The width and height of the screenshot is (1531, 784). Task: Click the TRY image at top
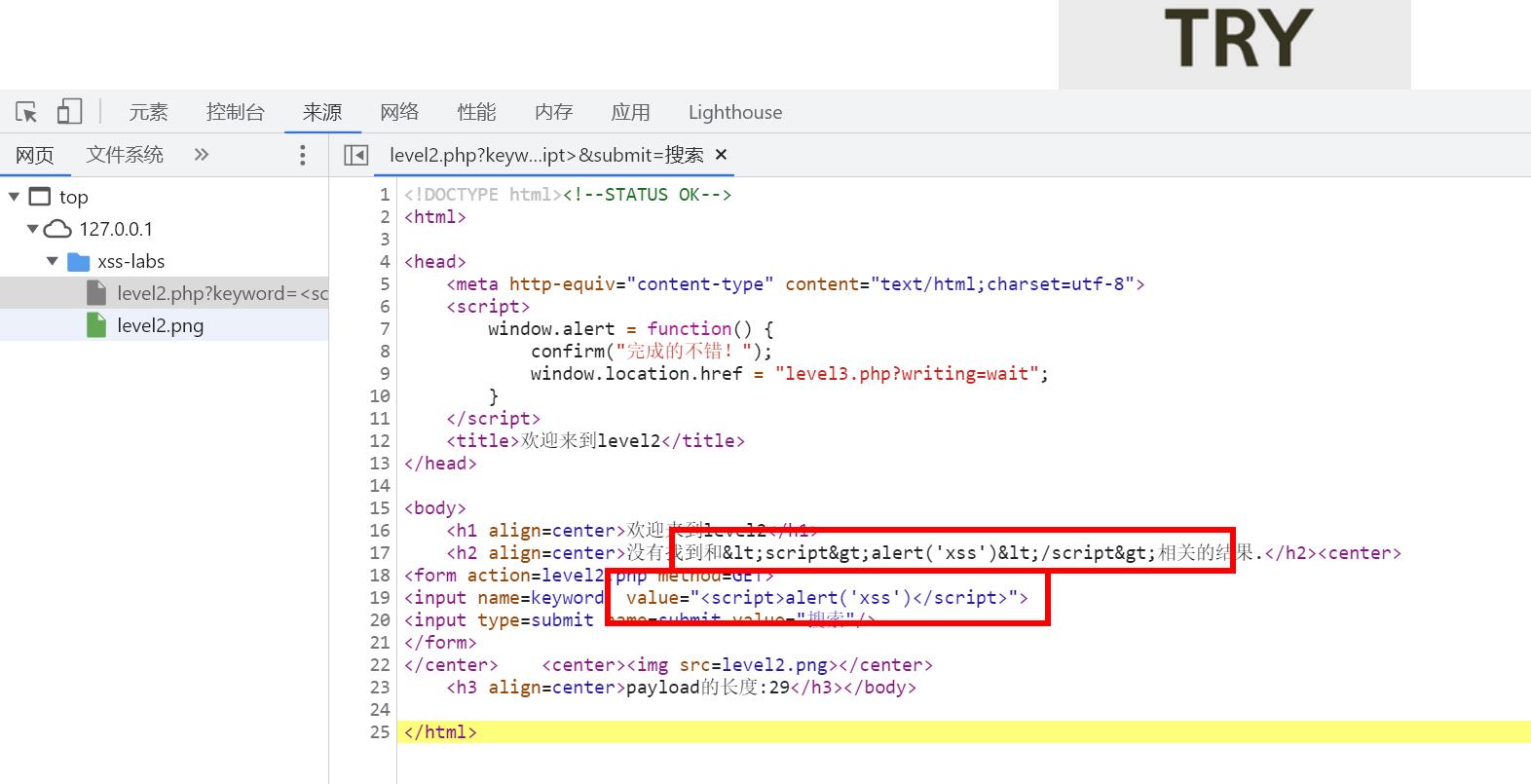(1235, 43)
